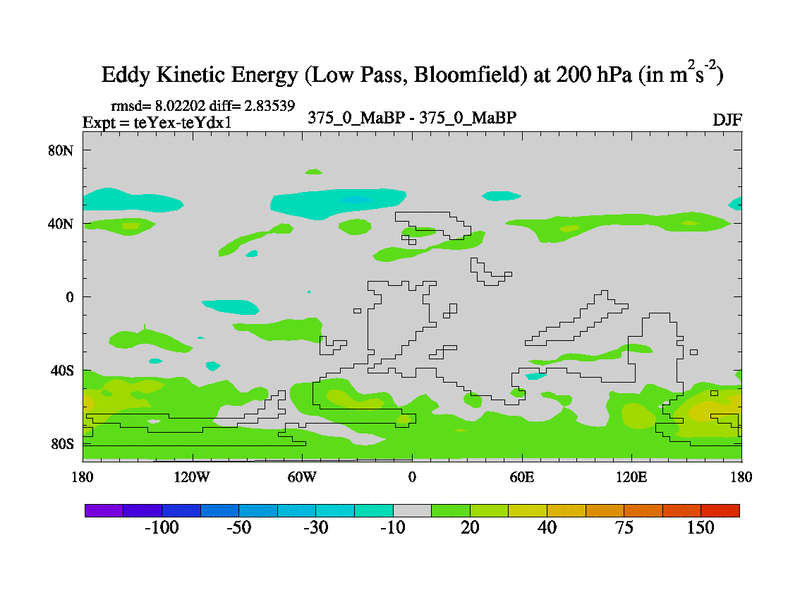
Task: Select the rmsd and diff statistics text
Action: (x=202, y=105)
